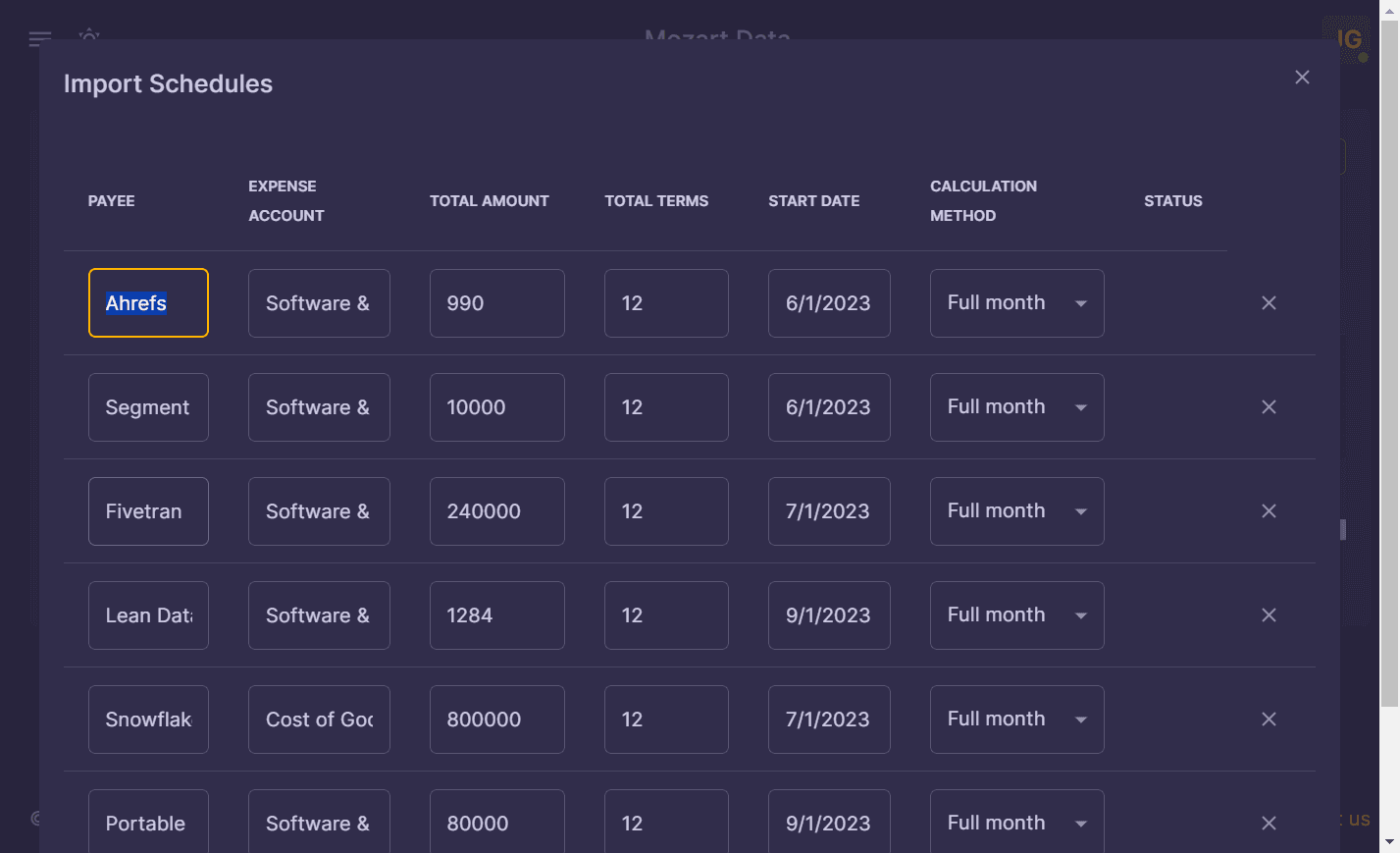
Task: Remove the Fivetran schedule row
Action: (x=1269, y=511)
